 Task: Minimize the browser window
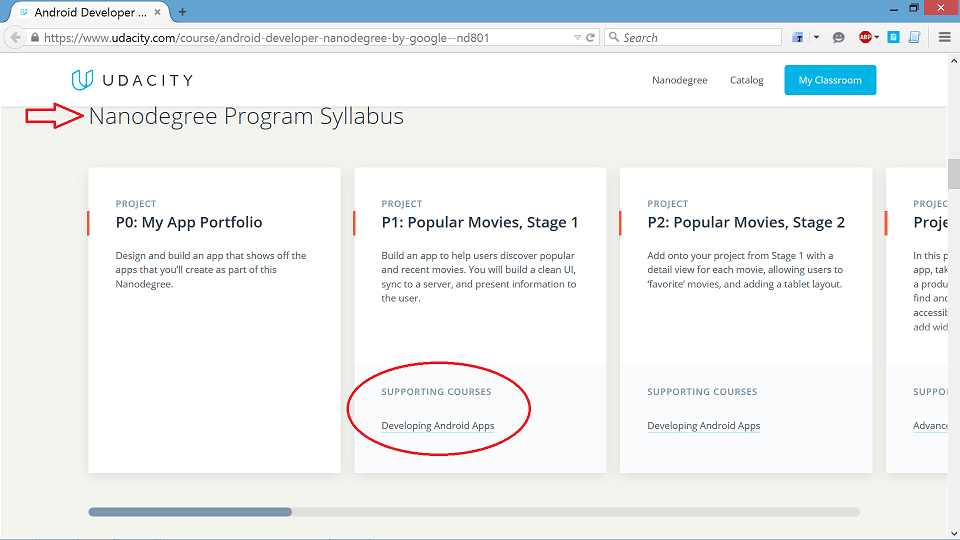click(894, 9)
